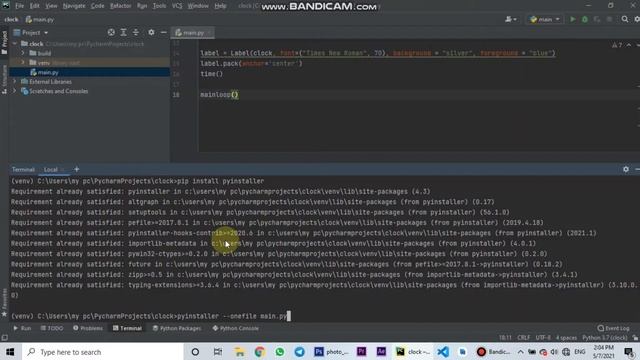Open the Navigate menu
Image resolution: width=640 pixels, height=360 pixels.
(x=74, y=6)
